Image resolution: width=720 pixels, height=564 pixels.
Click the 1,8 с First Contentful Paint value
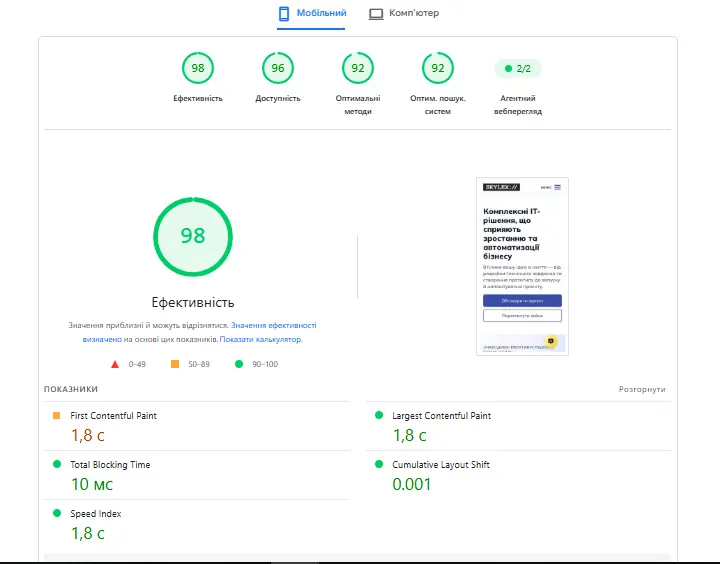tap(88, 435)
